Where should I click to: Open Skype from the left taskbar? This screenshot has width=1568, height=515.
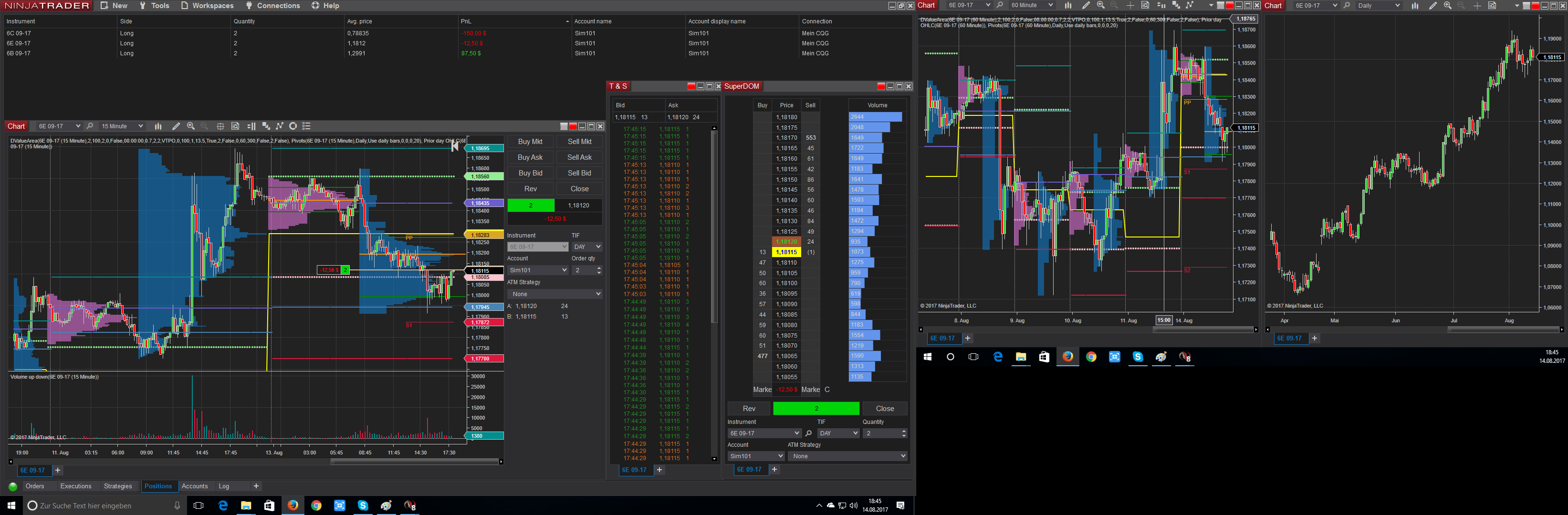tap(363, 505)
